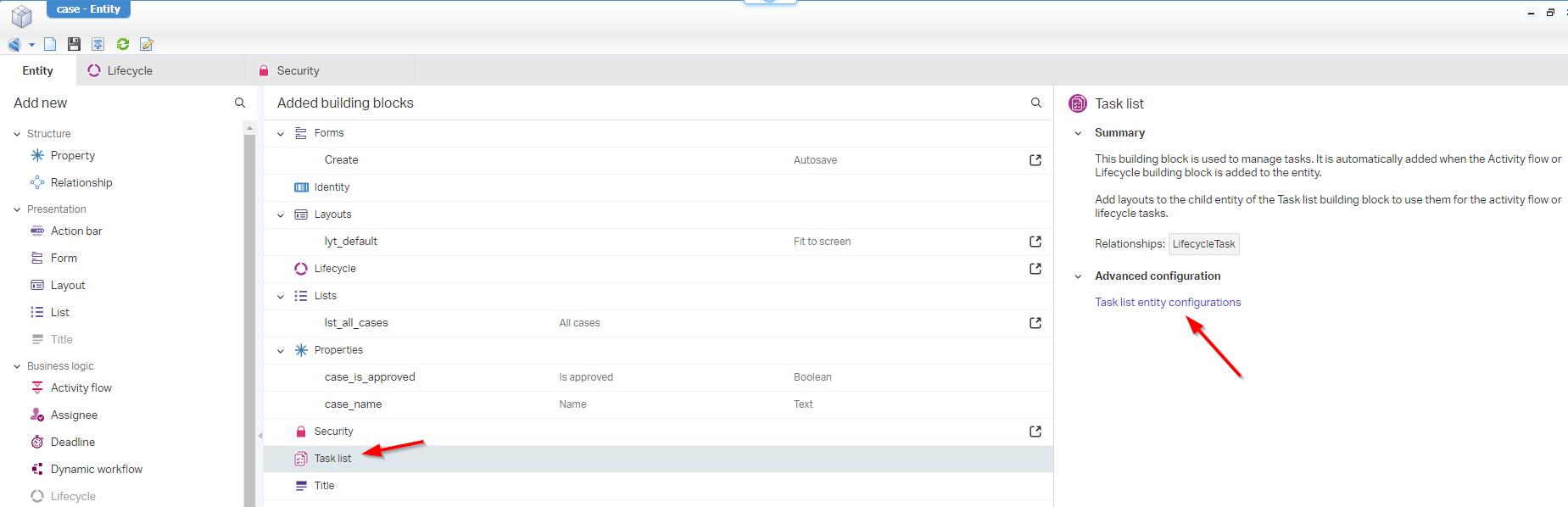Switch to the Lifecycle tab
Viewport: 1568px width, 507px height.
(120, 71)
